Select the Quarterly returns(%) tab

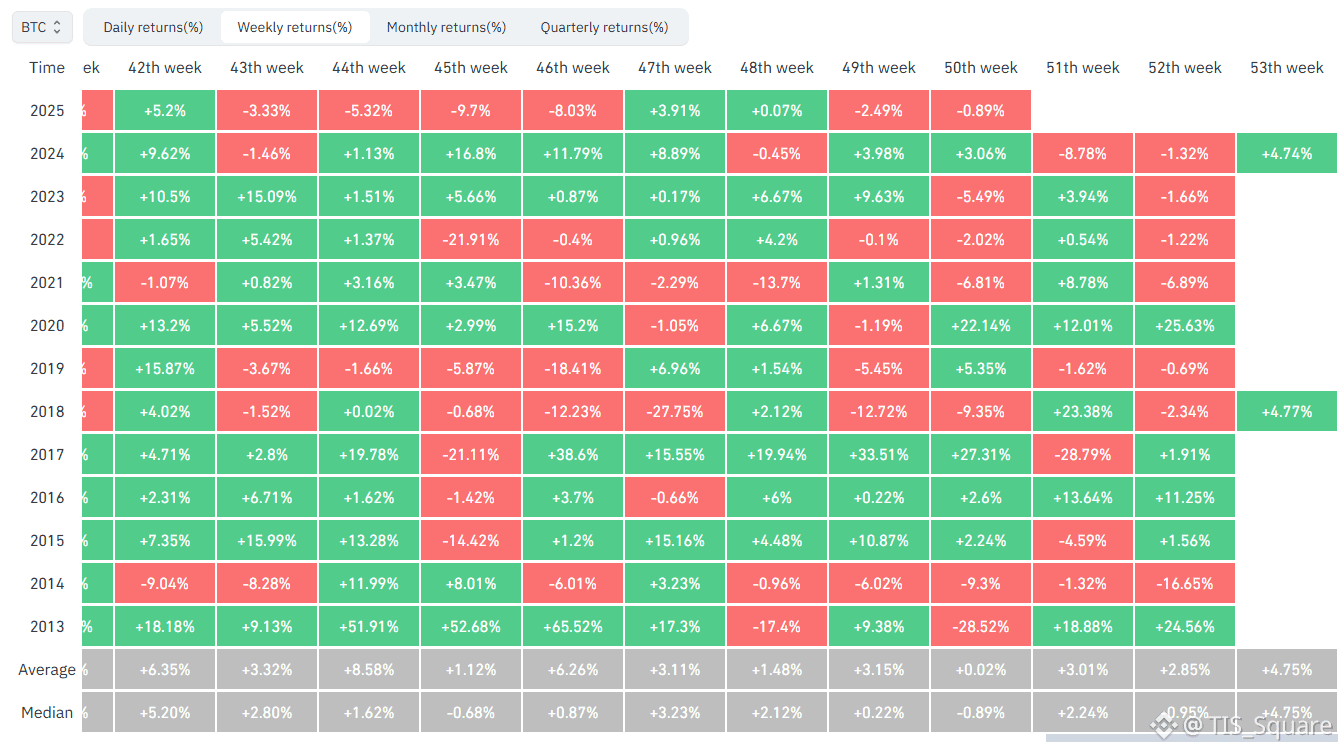tap(604, 27)
